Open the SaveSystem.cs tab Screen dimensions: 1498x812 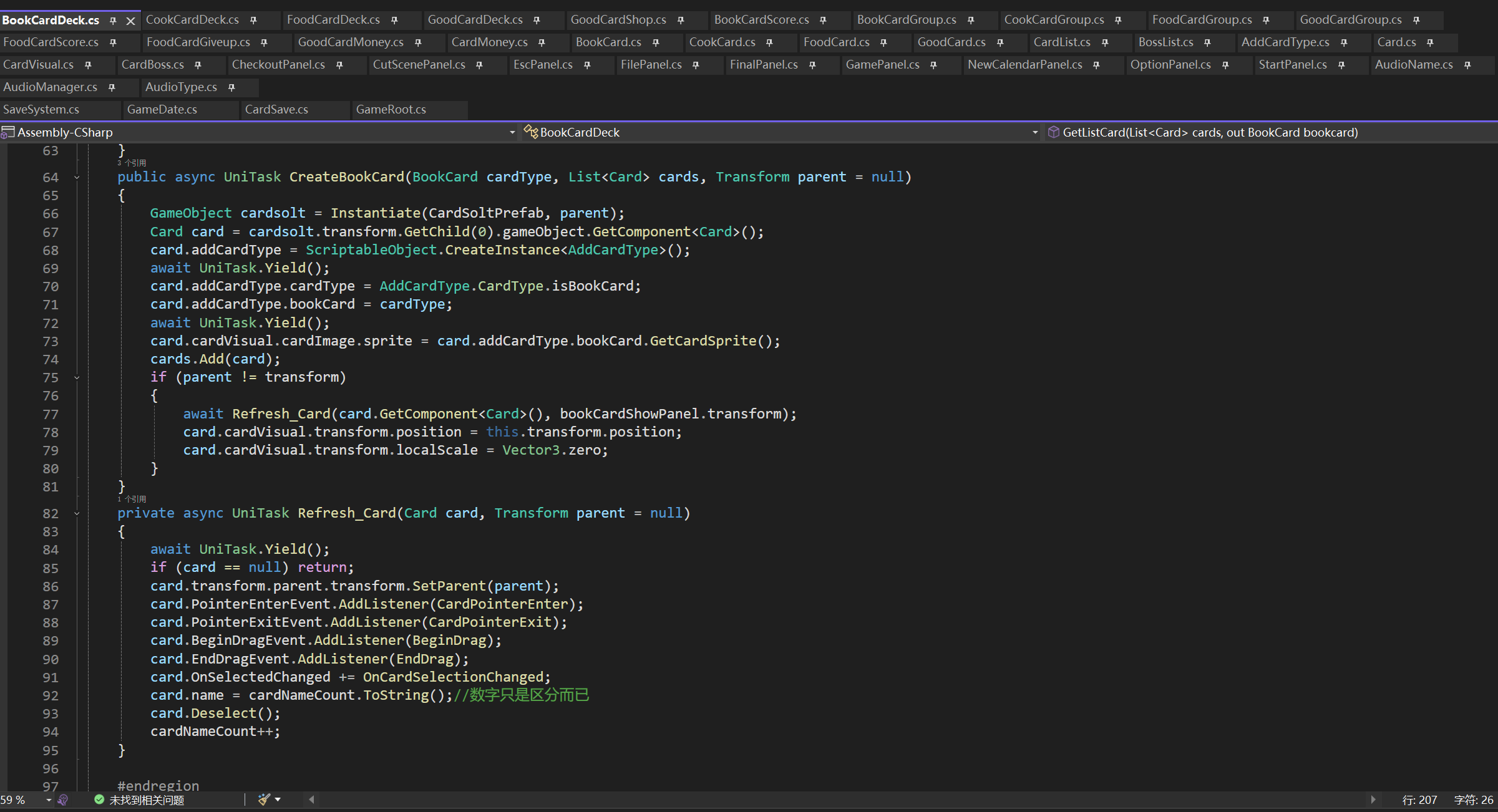coord(41,110)
